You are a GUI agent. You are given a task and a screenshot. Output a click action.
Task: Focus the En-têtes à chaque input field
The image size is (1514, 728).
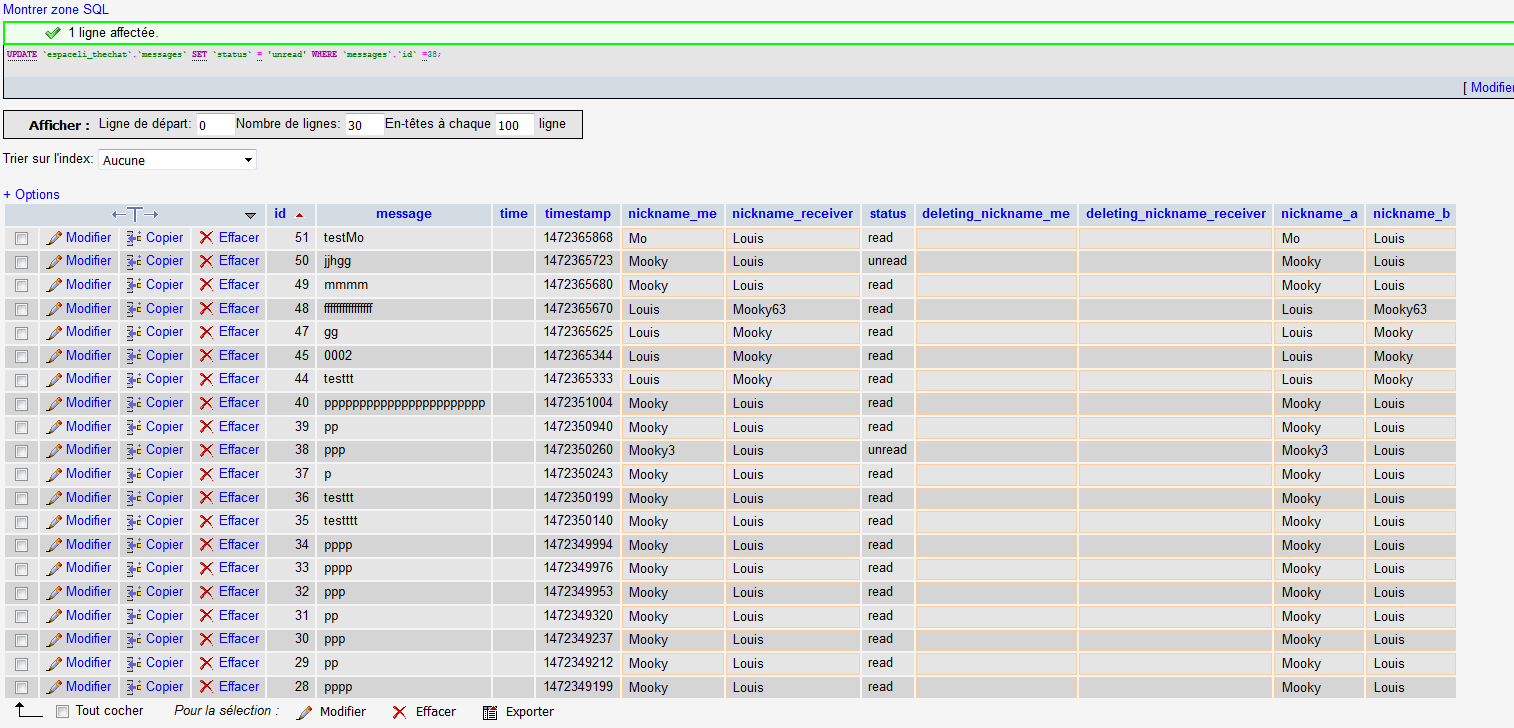coord(515,125)
